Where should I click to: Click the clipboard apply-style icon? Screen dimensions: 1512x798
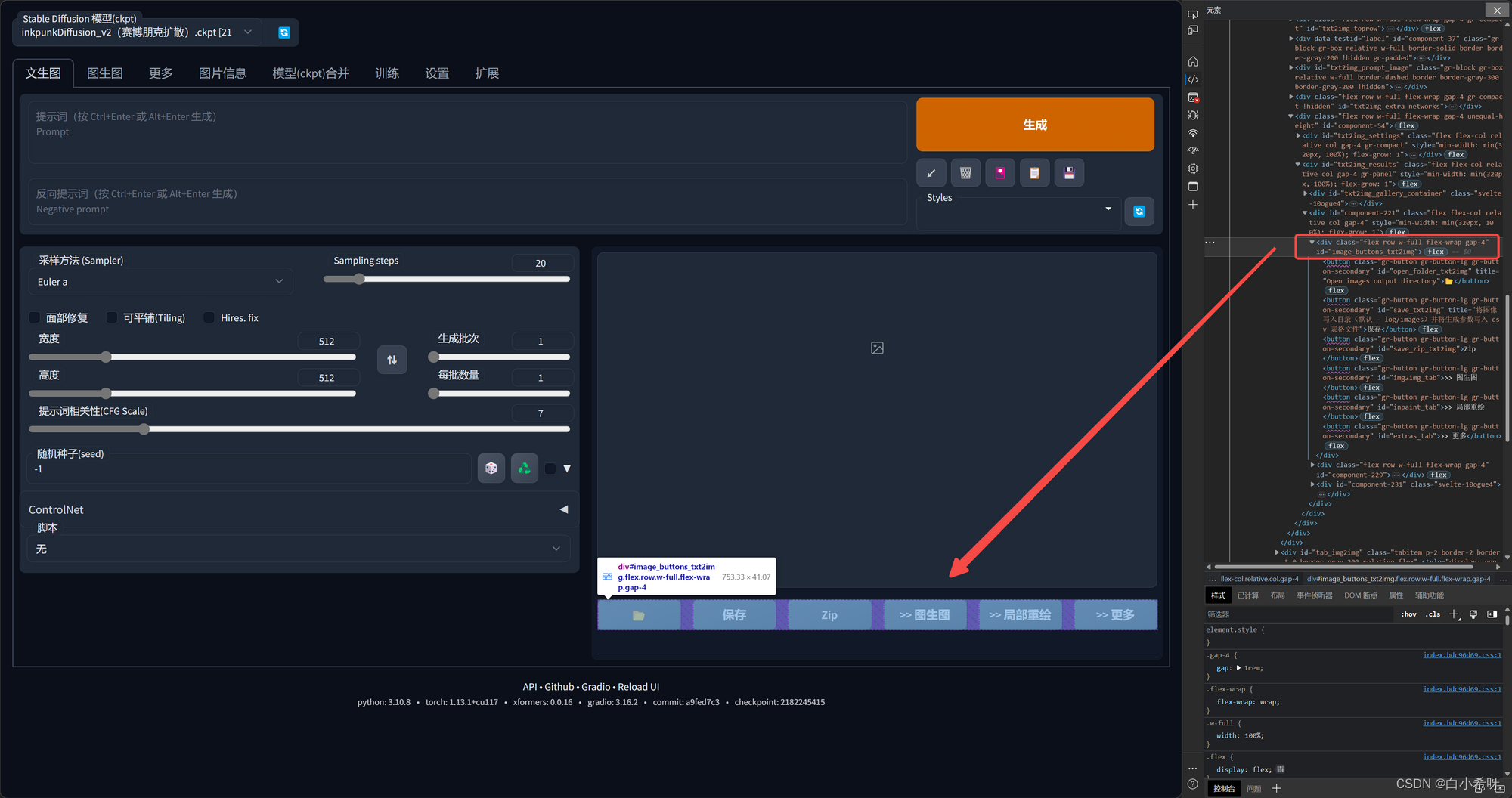(x=1034, y=173)
